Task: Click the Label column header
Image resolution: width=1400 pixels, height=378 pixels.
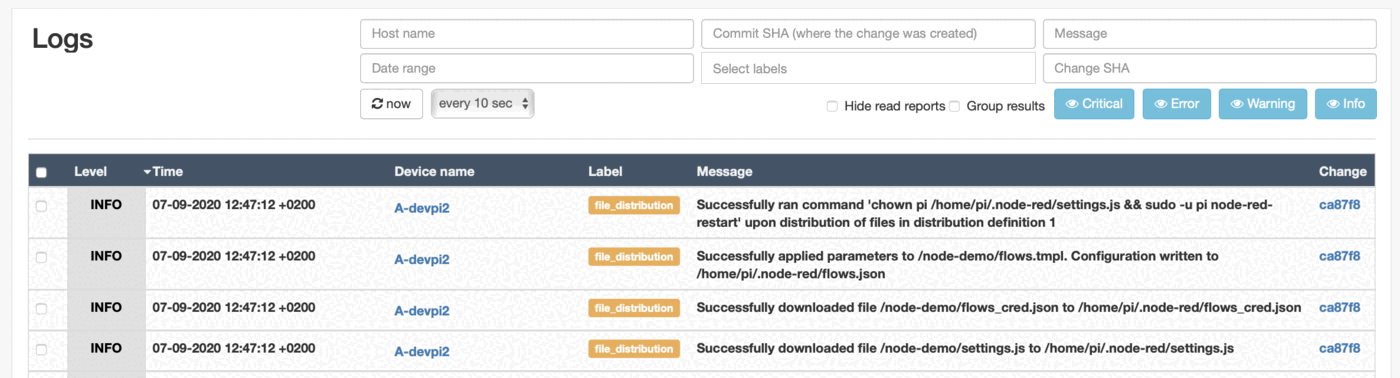Action: [x=605, y=171]
